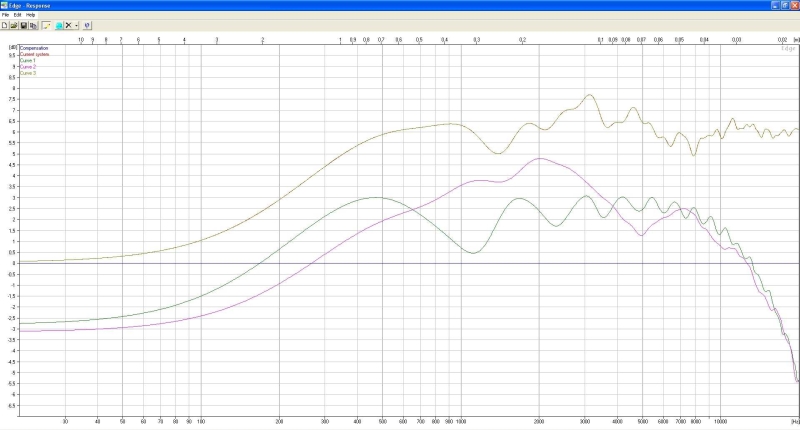Create a new file with the blank page icon

(x=5, y=25)
